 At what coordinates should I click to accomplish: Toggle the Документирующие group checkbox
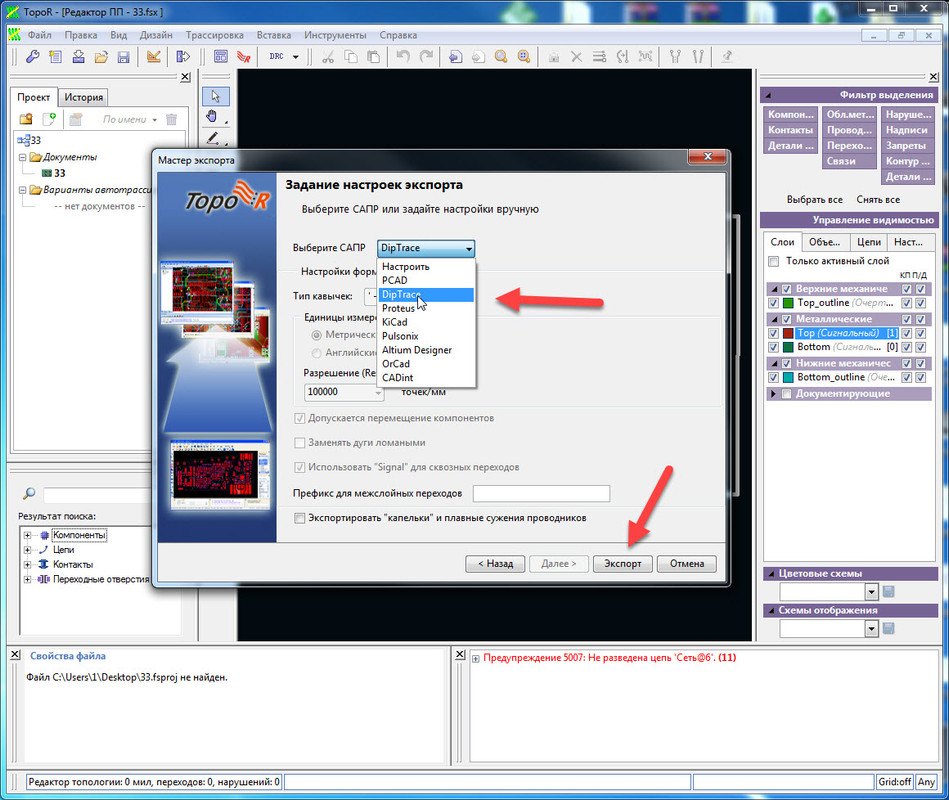[786, 394]
